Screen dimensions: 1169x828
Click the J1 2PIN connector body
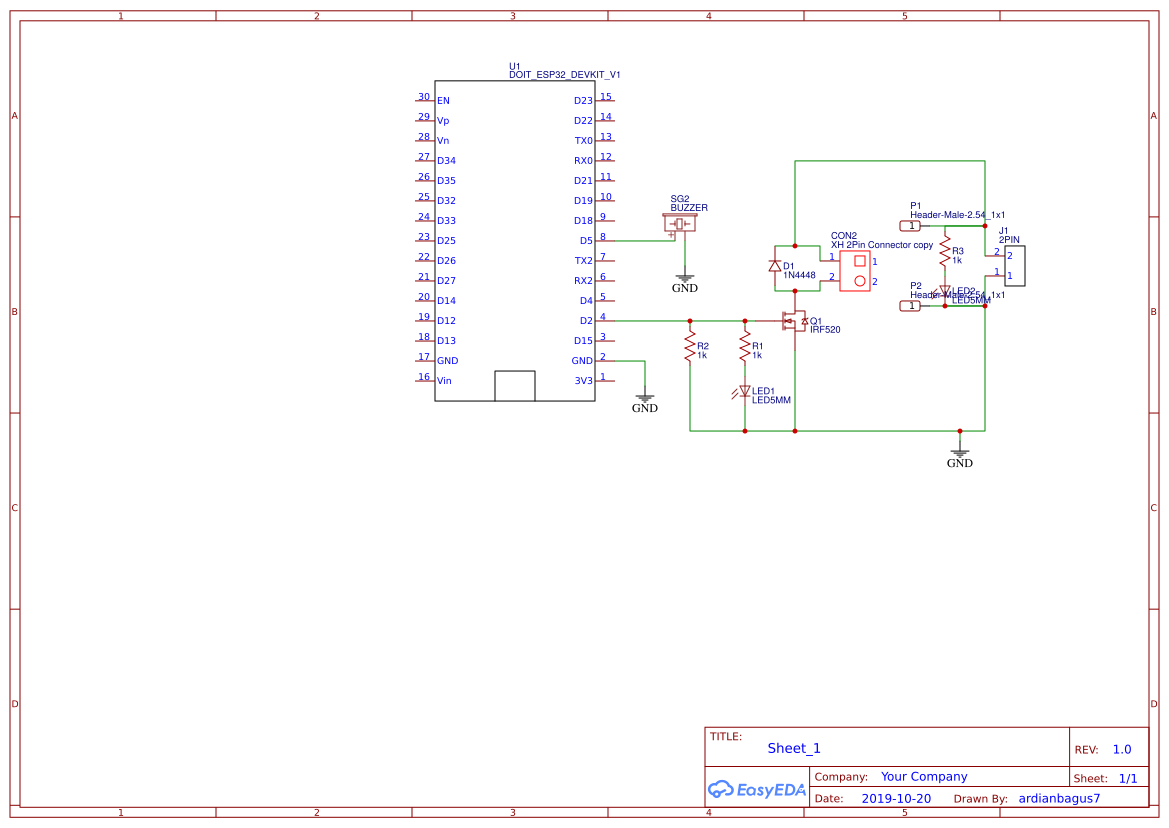pyautogui.click(x=1014, y=265)
